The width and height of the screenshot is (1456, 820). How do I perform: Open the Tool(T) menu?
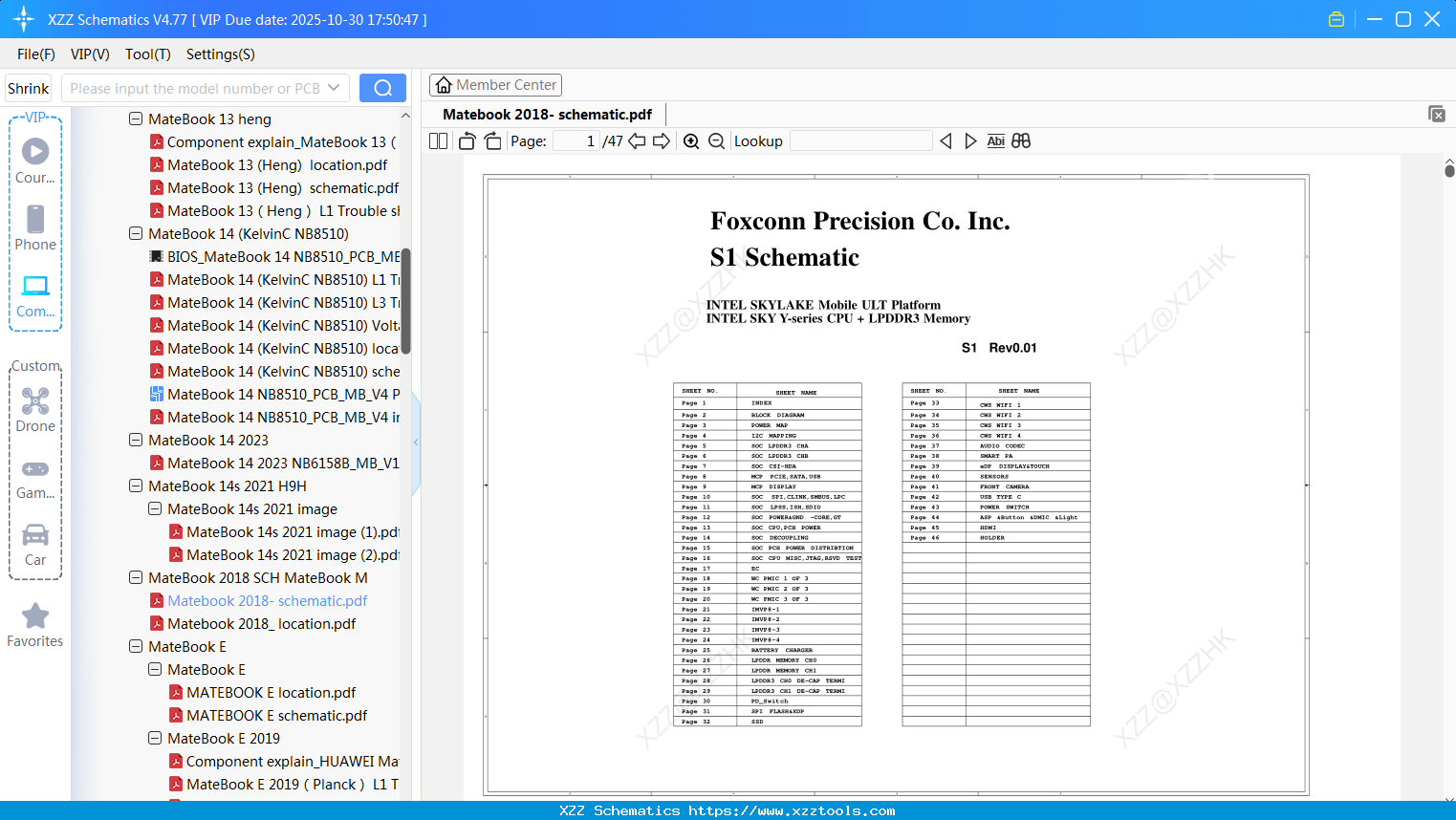(148, 54)
